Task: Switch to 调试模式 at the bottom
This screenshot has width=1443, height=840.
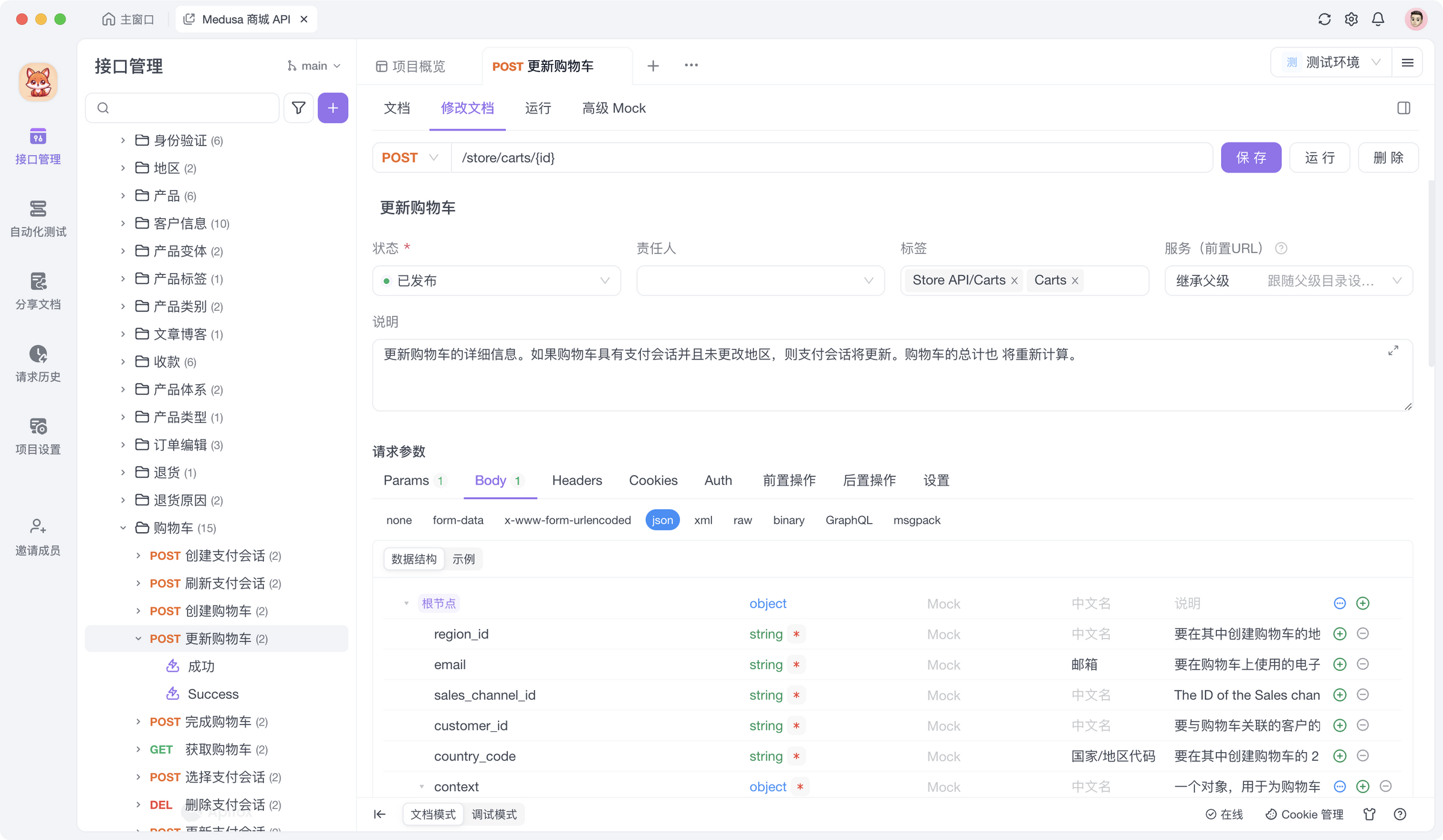Action: click(x=494, y=814)
